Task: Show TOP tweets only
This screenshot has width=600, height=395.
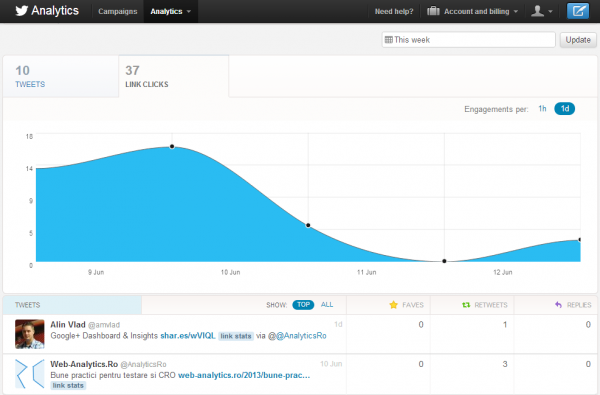Action: click(x=303, y=305)
